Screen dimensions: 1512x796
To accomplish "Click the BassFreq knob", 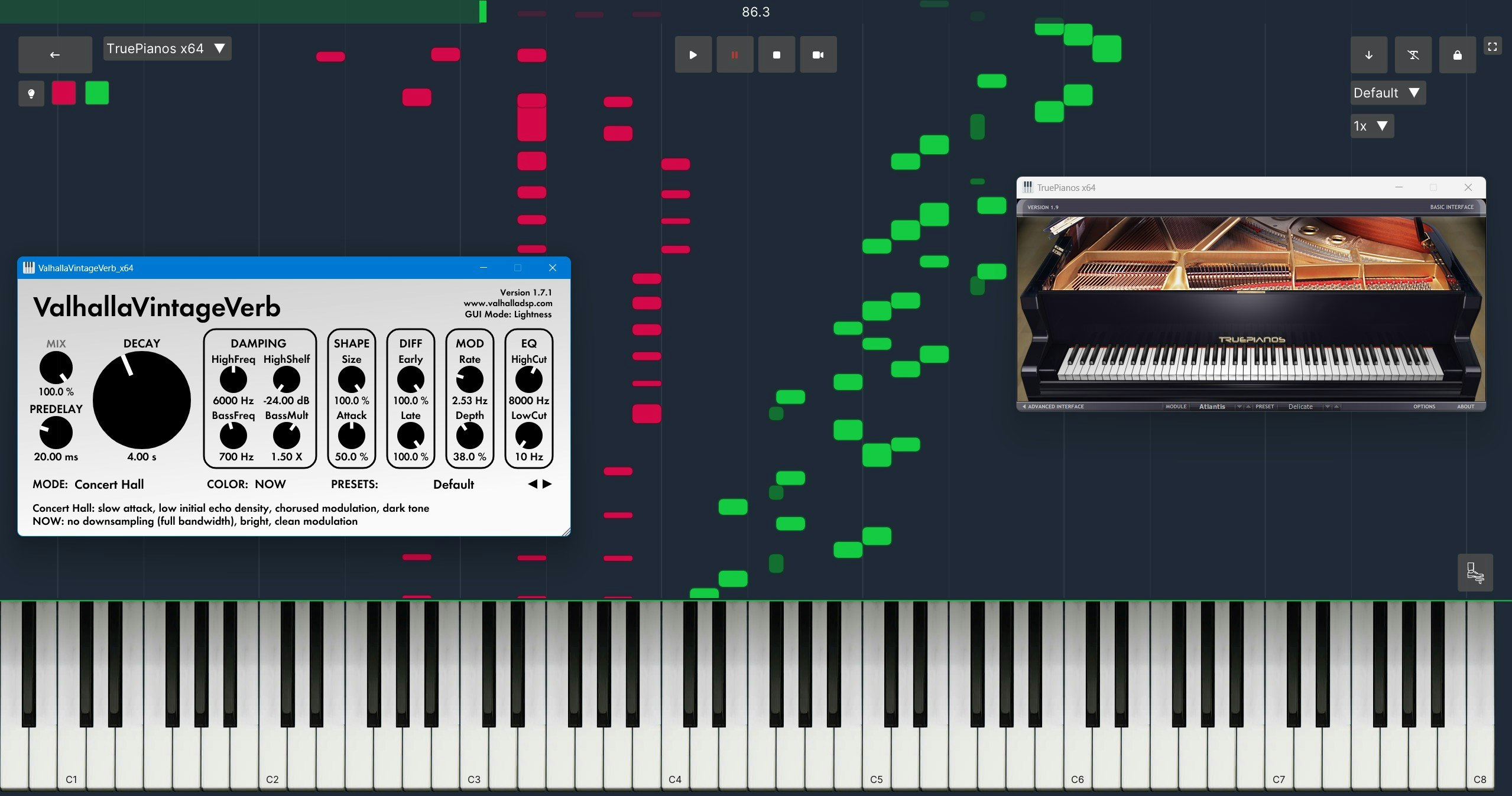I will 233,436.
